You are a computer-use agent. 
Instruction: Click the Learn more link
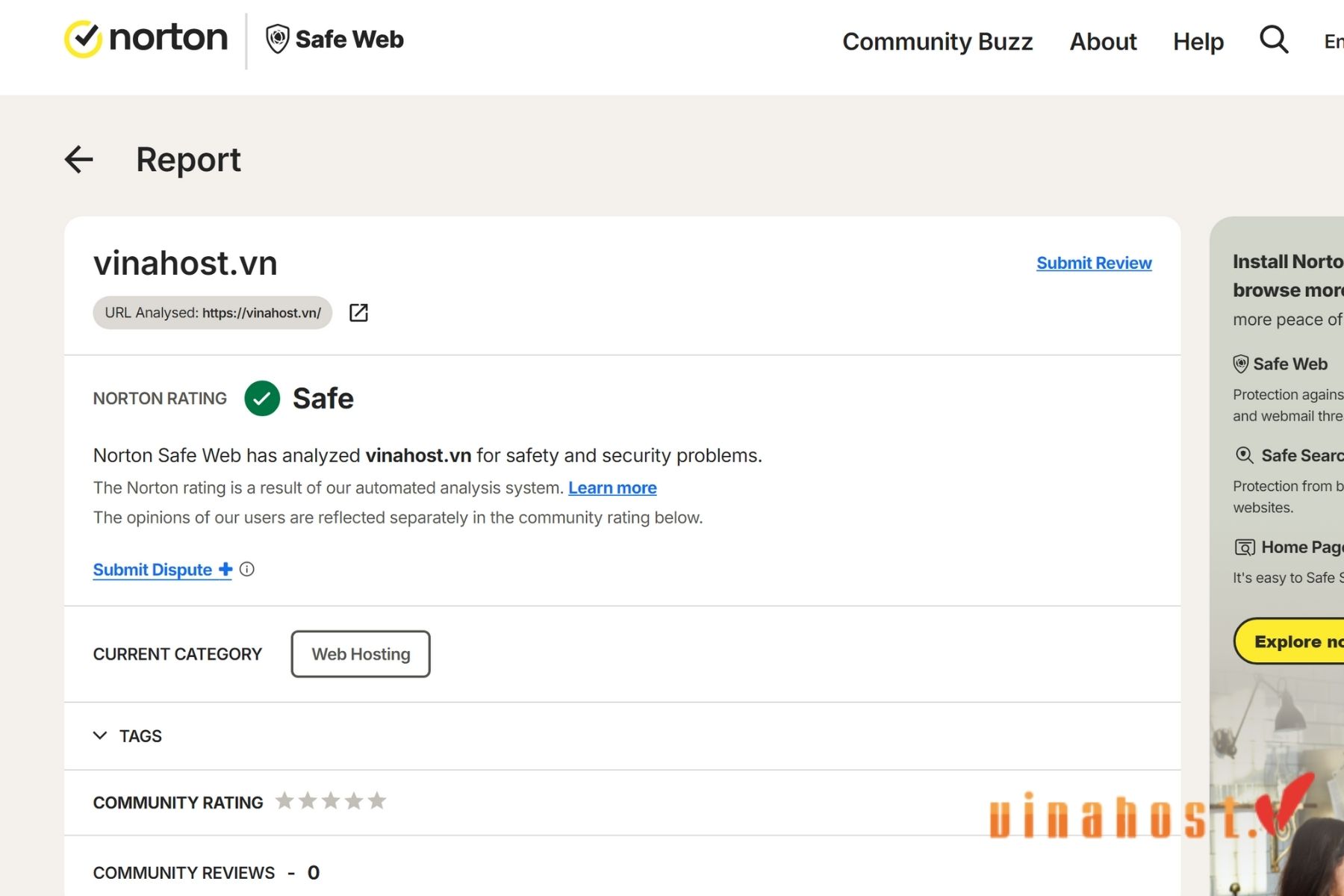[x=612, y=488]
